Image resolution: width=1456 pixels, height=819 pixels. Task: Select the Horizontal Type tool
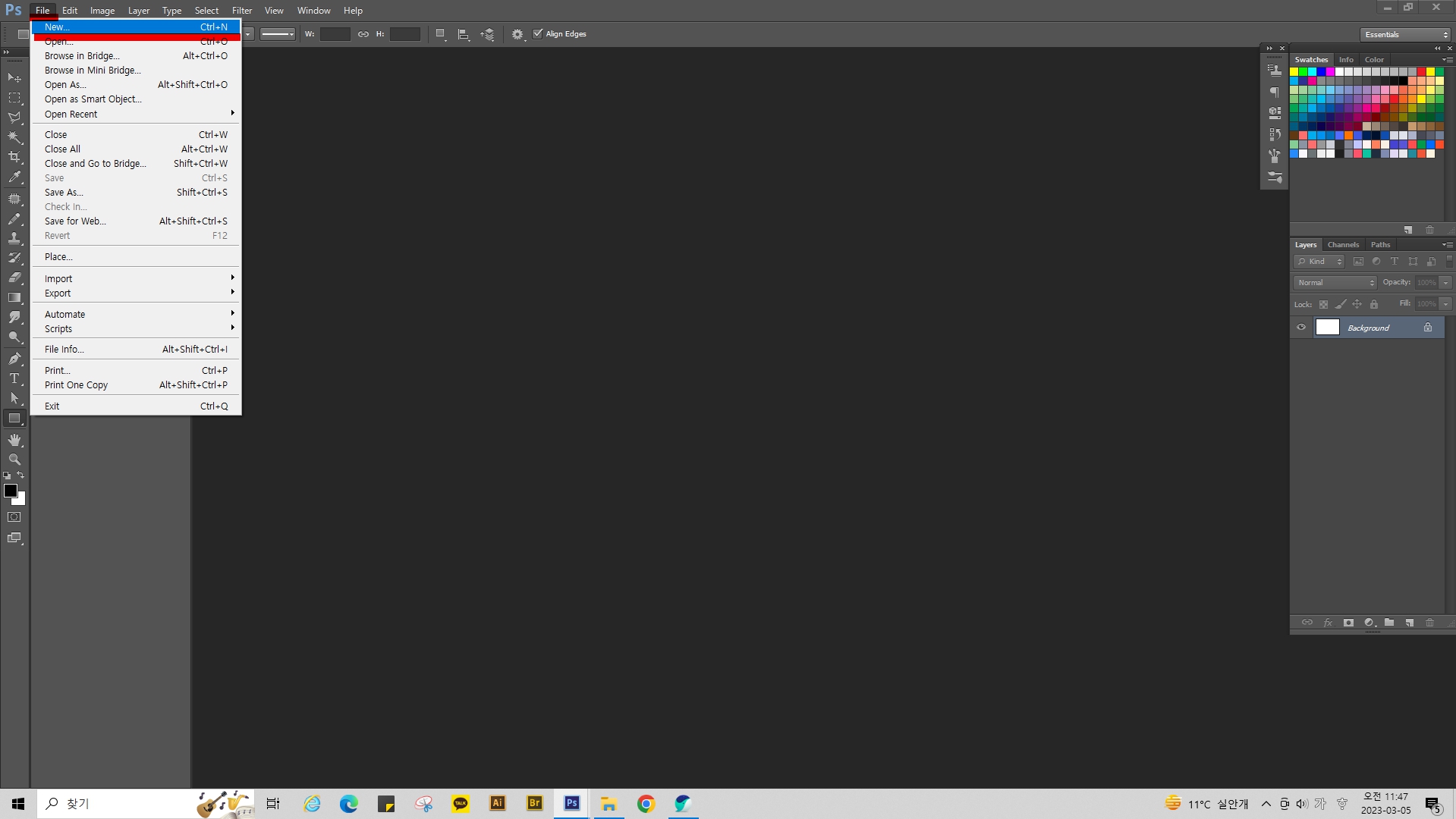pyautogui.click(x=14, y=378)
